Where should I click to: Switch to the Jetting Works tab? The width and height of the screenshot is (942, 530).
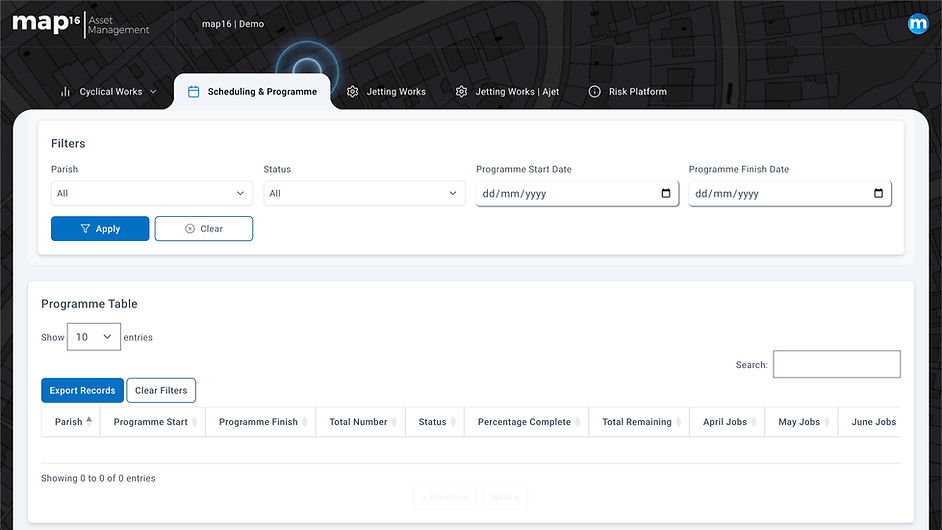(386, 91)
